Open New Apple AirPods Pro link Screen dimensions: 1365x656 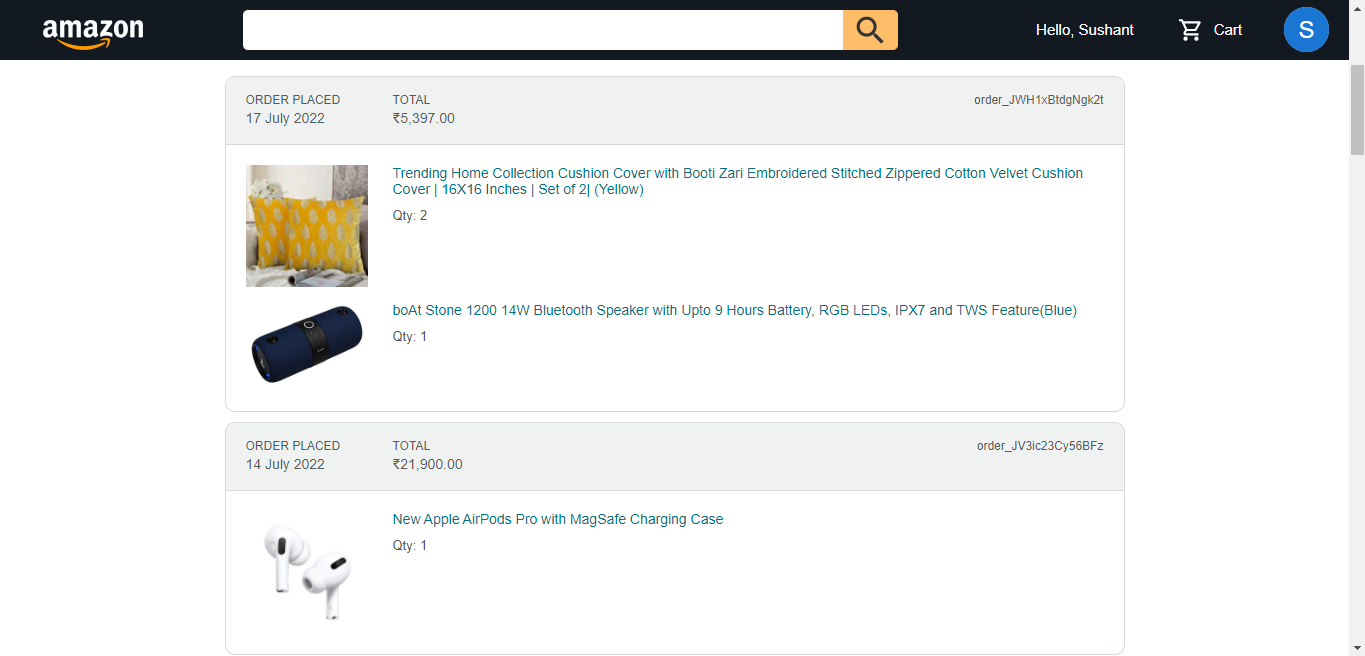[x=558, y=519]
